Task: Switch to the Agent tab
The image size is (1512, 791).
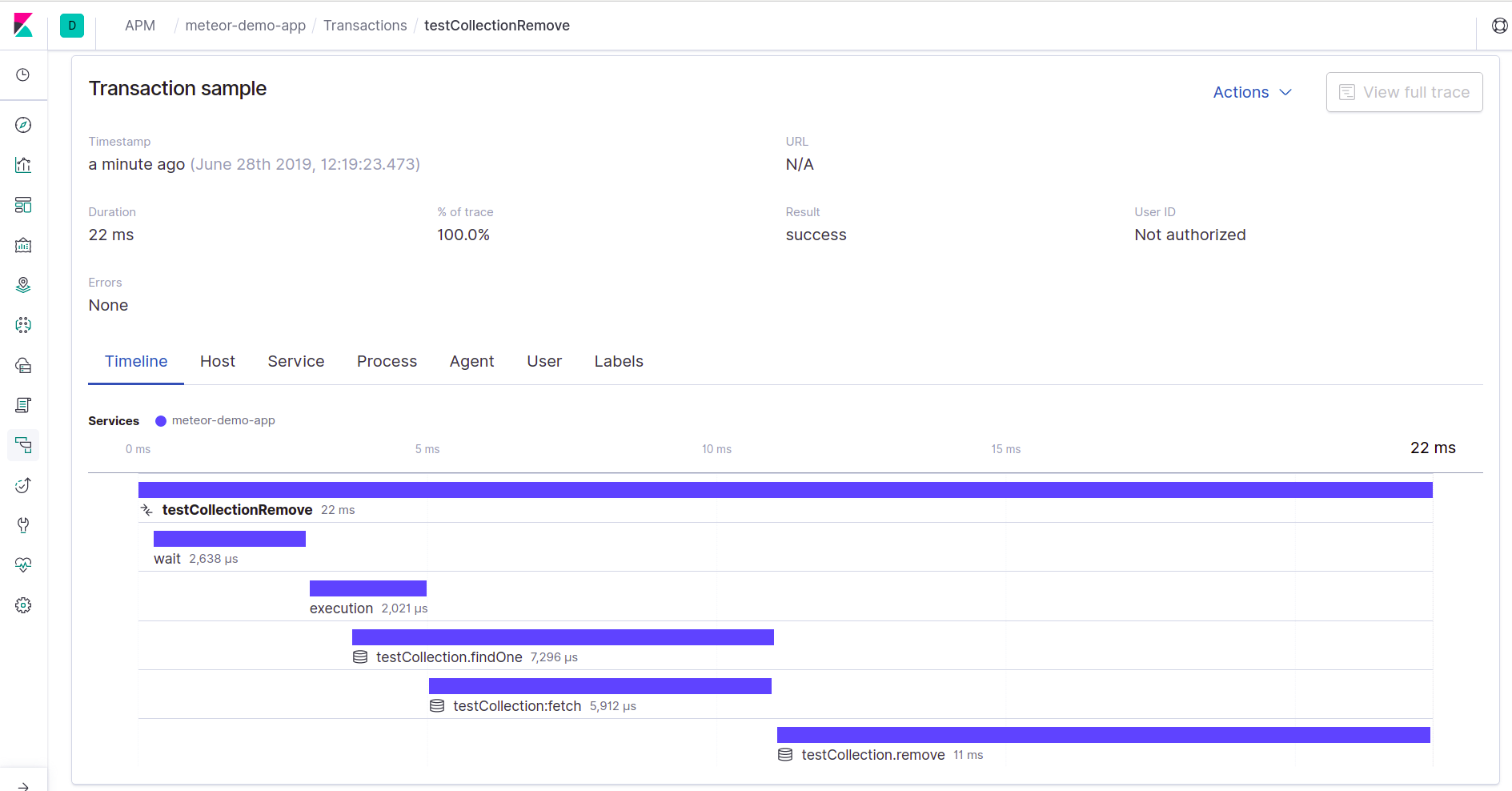Action: 471,362
